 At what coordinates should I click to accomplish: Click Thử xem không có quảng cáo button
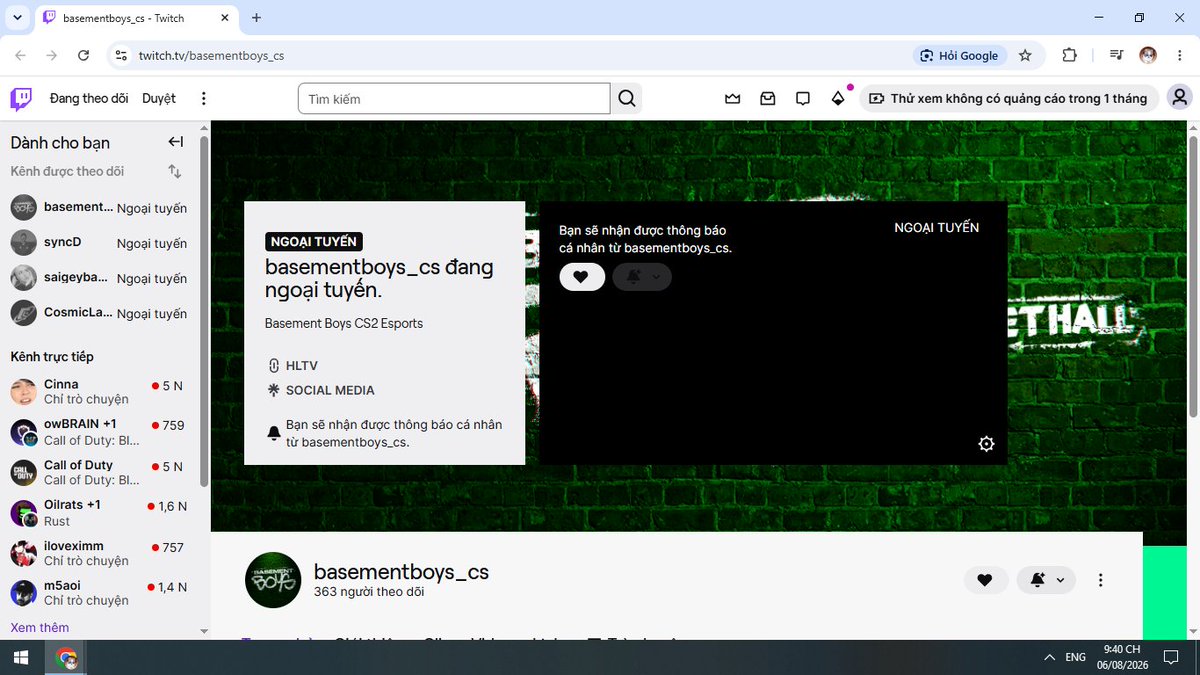(1009, 98)
